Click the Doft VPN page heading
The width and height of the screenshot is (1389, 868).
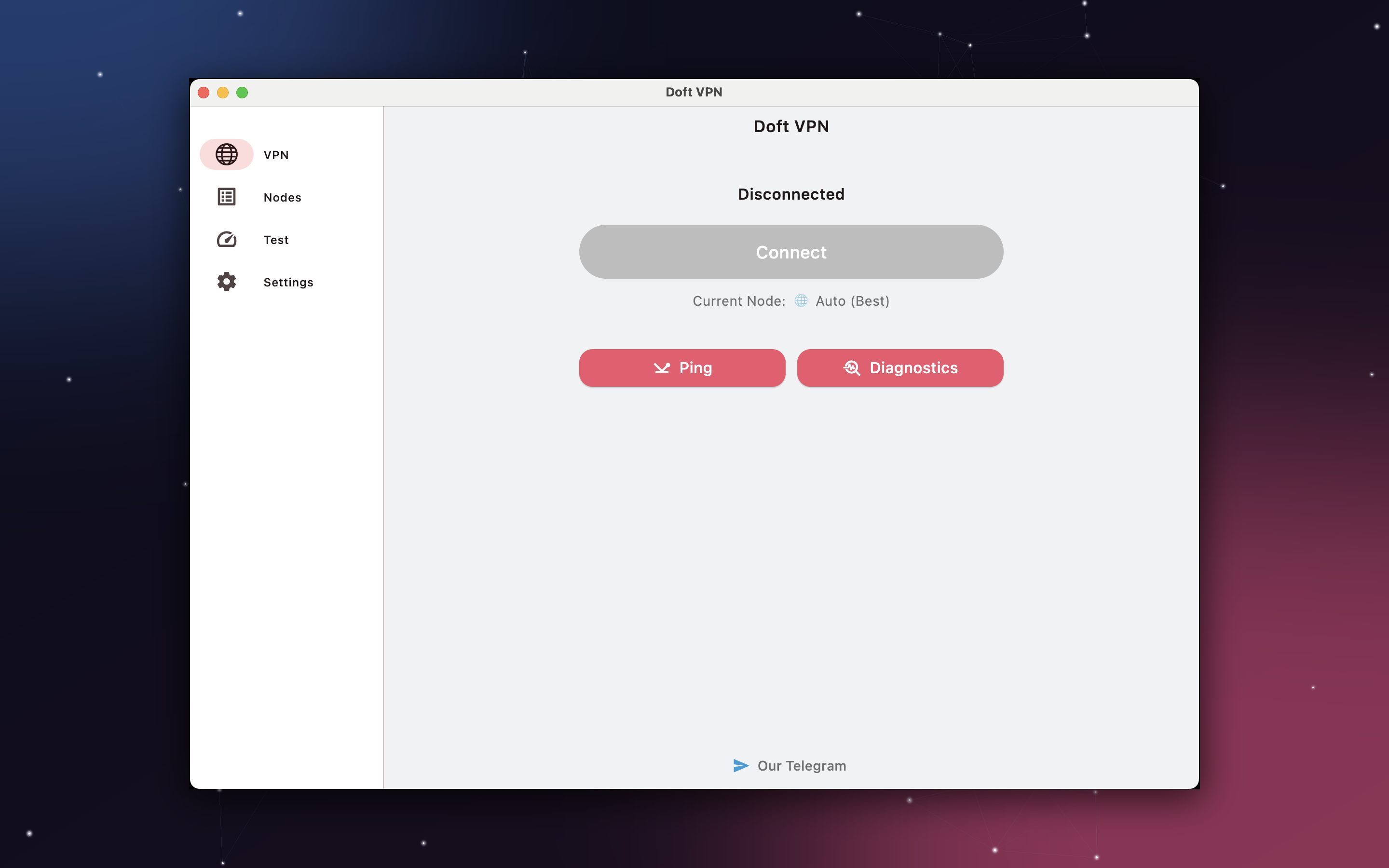(791, 126)
